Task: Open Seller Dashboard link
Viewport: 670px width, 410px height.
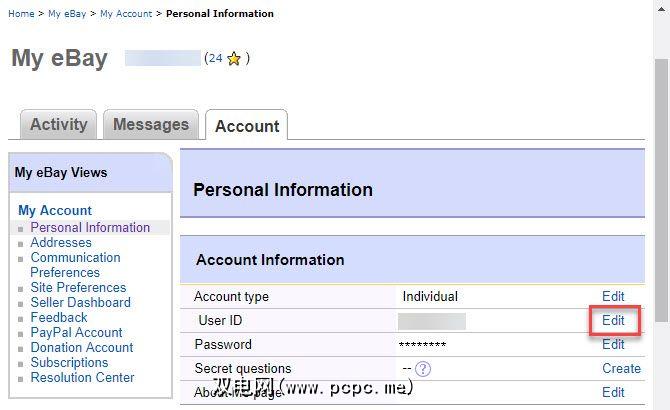Action: pos(80,302)
